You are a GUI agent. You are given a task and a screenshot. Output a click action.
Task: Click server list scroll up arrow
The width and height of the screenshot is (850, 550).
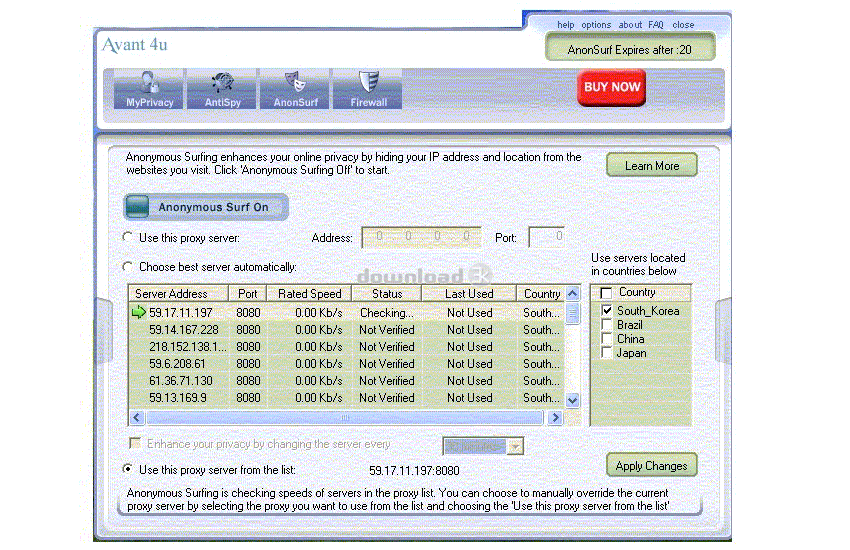click(572, 294)
